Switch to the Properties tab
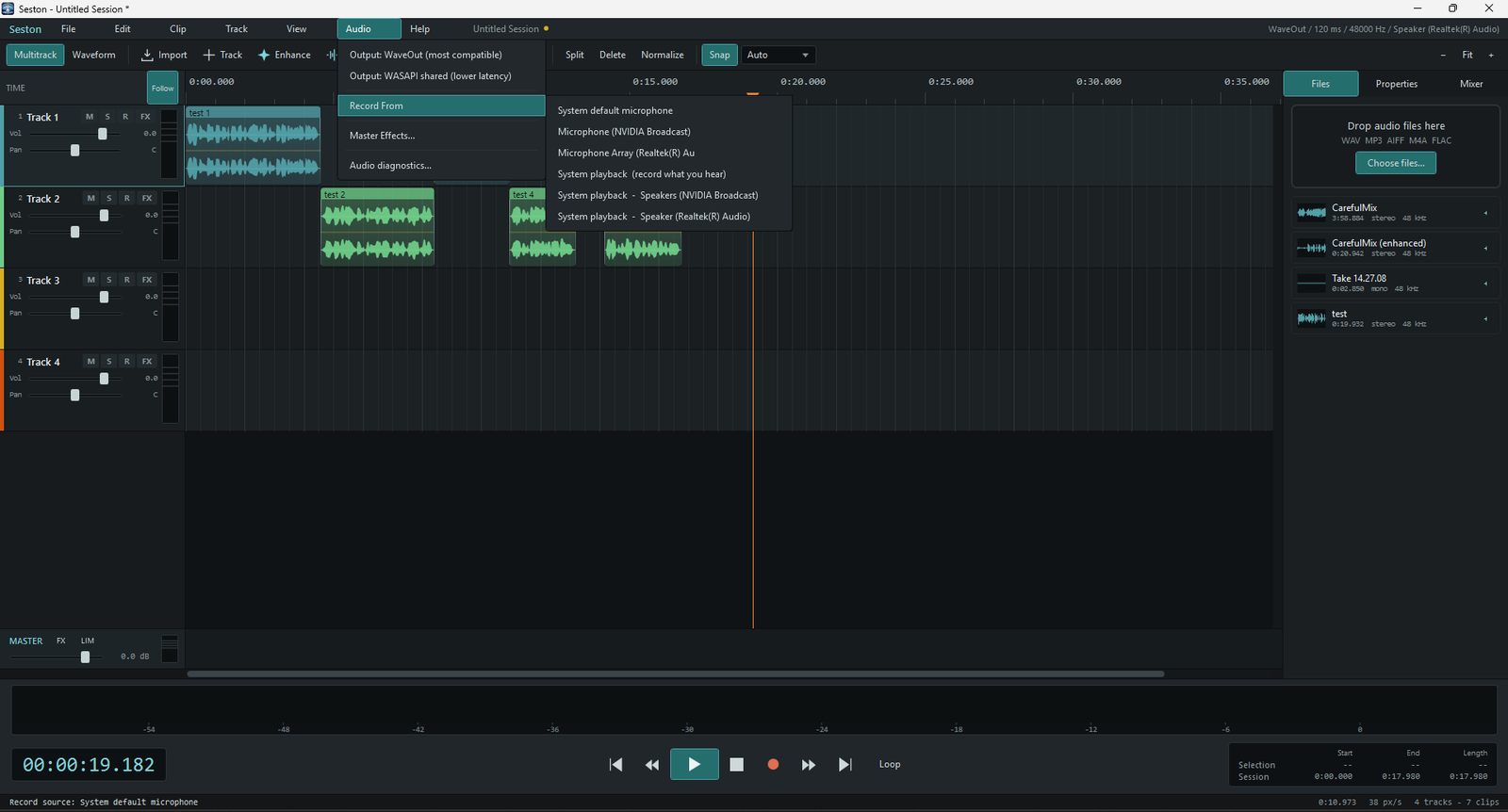This screenshot has height=812, width=1508. [1396, 84]
